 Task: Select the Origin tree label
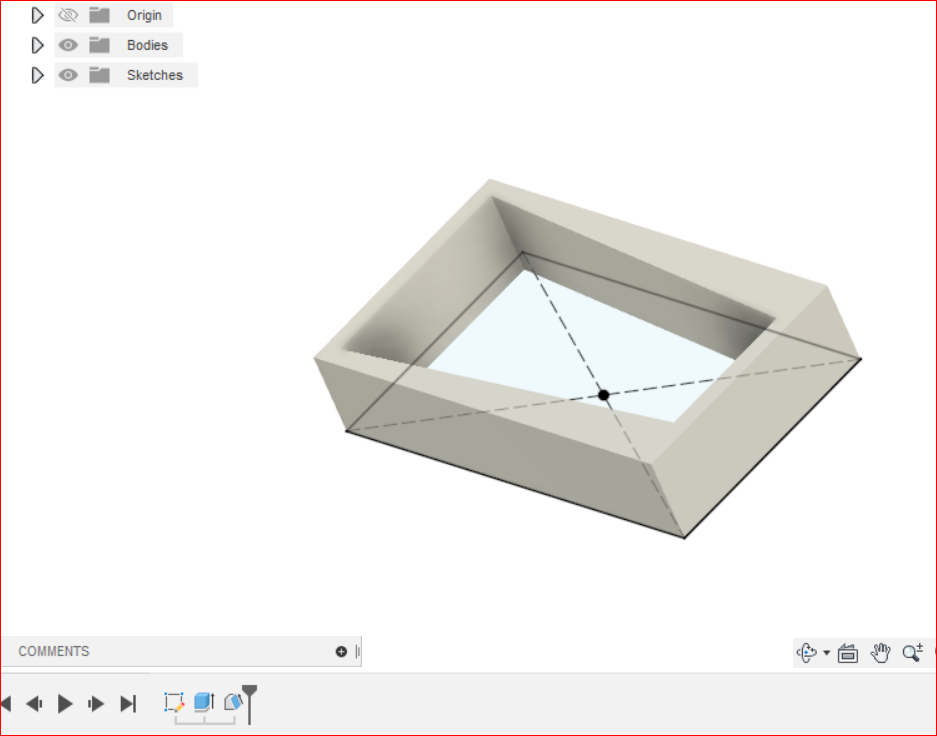pos(144,15)
